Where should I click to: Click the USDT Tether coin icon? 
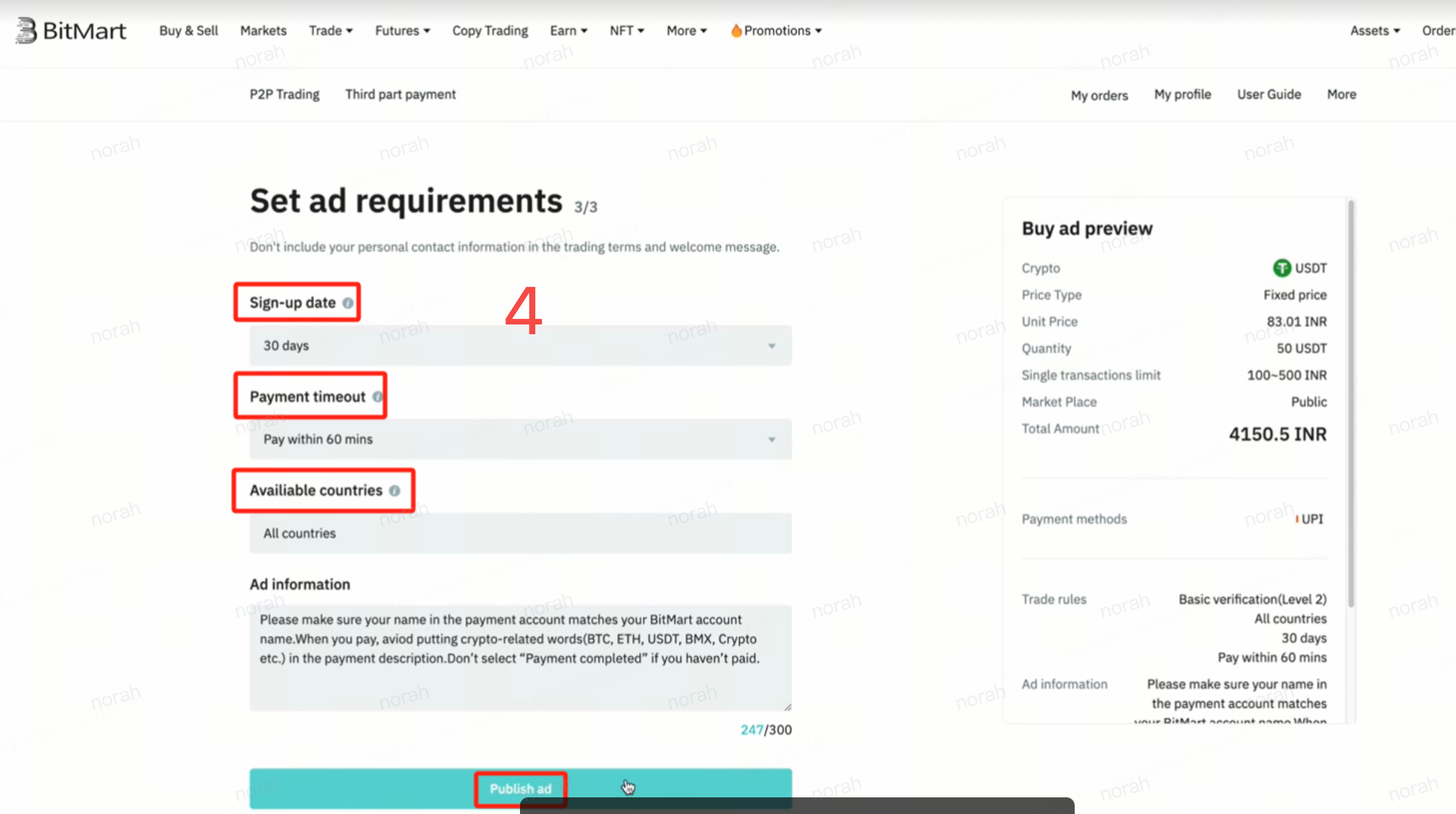[1282, 268]
